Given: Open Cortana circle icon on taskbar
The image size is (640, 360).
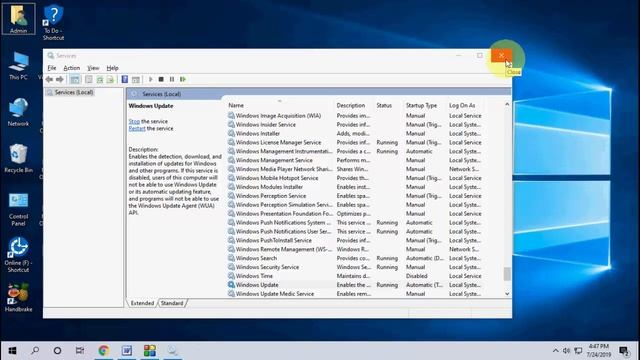Looking at the screenshot, I should (x=57, y=351).
